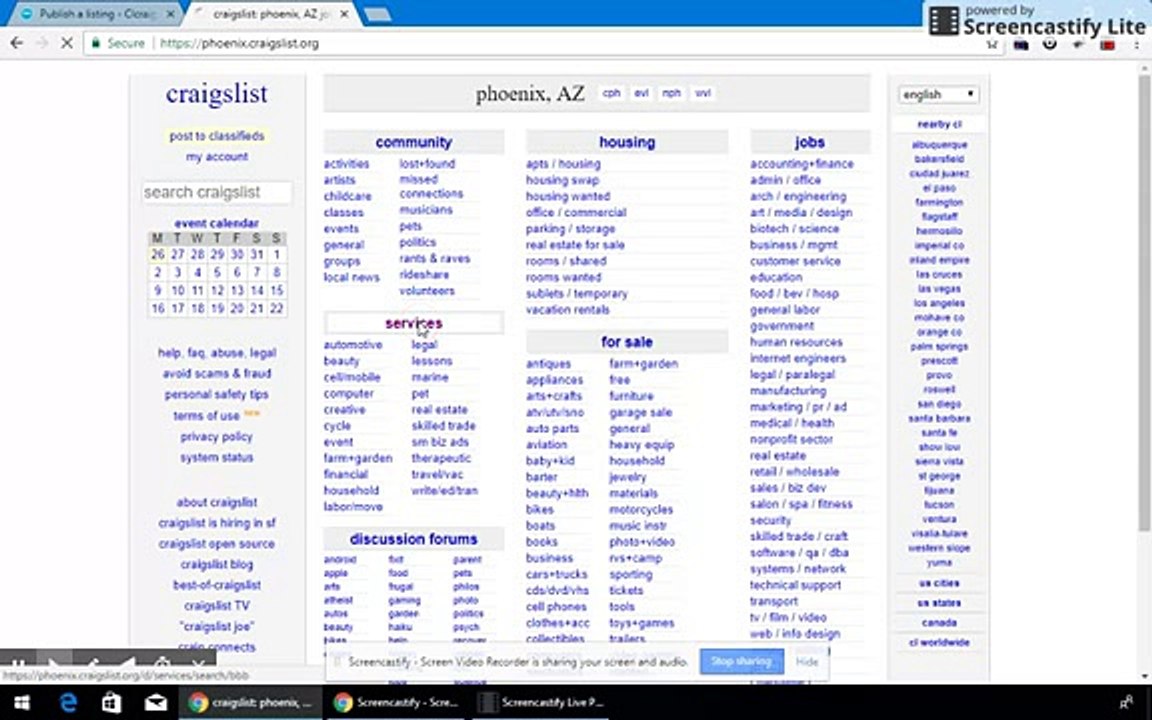The image size is (1152, 720).
Task: Open furniture for sale category
Action: click(x=630, y=396)
